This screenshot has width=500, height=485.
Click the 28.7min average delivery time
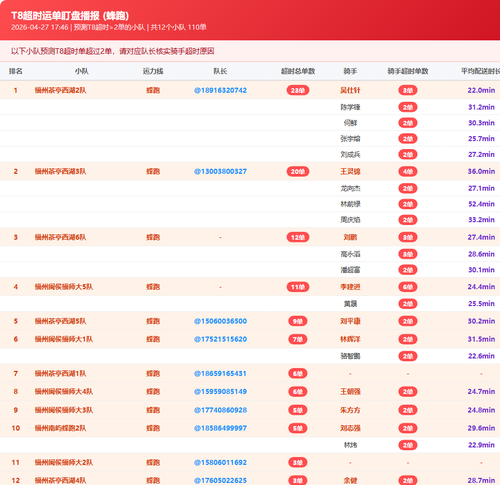481,480
